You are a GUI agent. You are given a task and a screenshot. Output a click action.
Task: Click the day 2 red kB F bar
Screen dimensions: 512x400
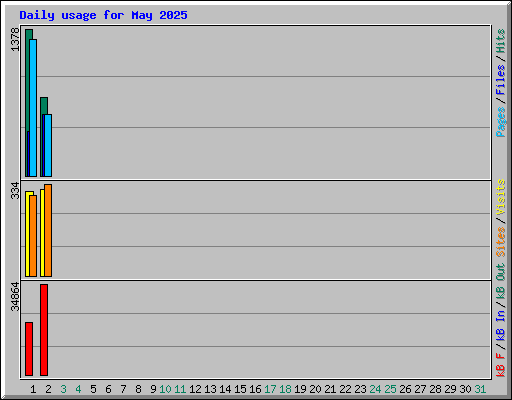tap(44, 330)
